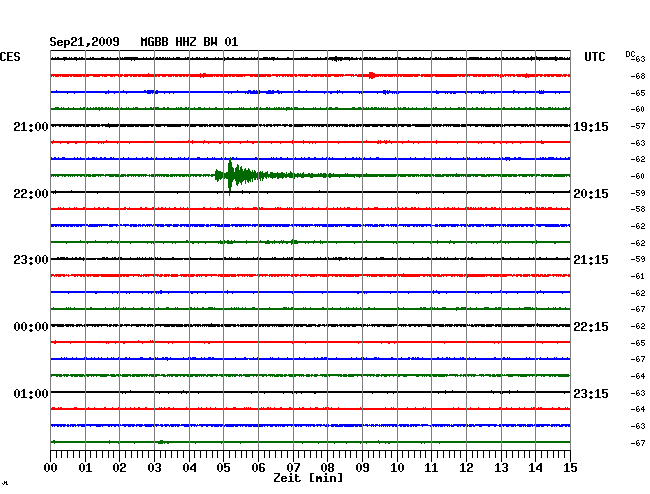
Task: Click the station title MGBB HHZ BW 01
Action: (189, 42)
